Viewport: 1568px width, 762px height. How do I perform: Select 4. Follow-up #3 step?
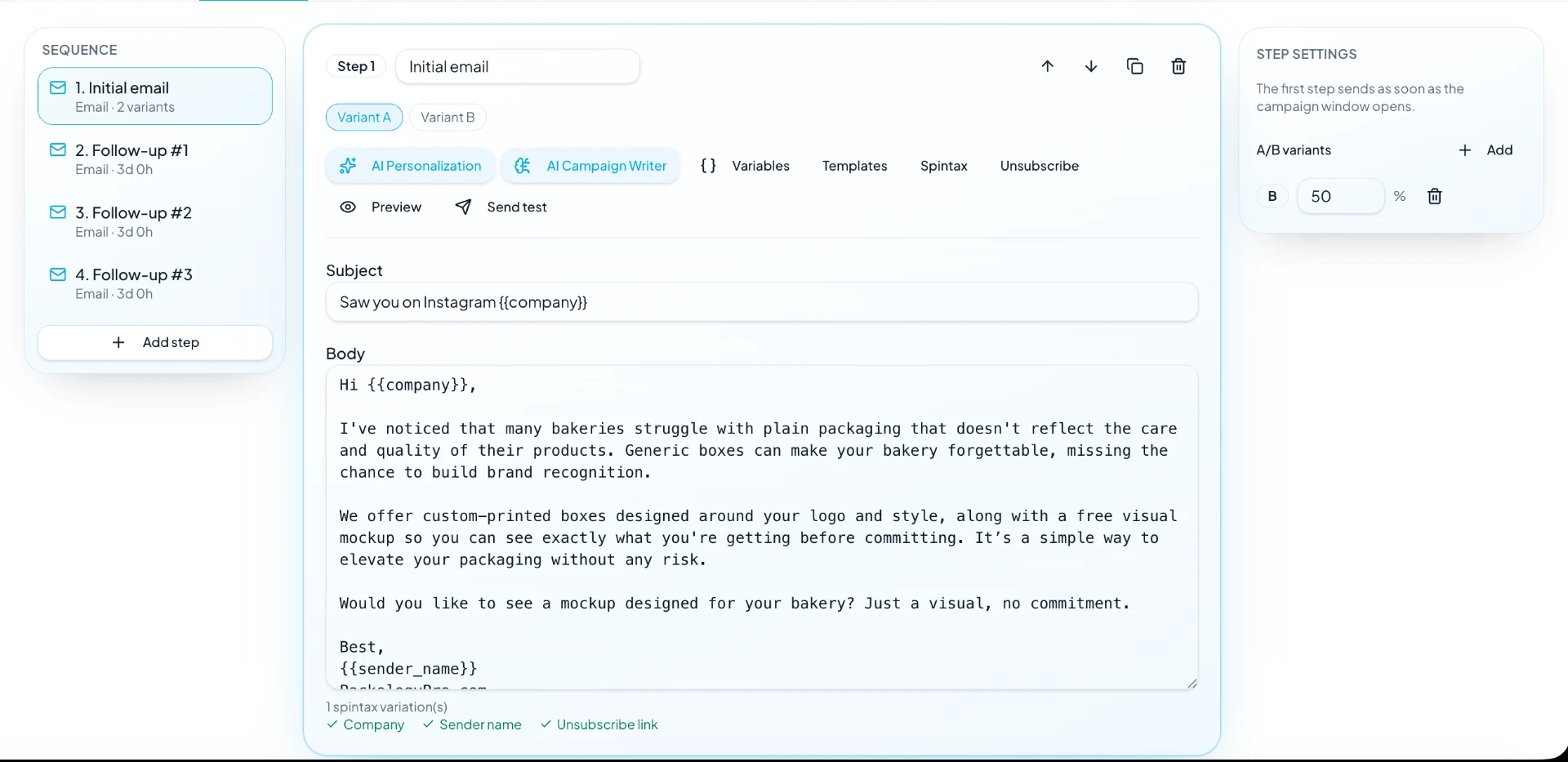tap(155, 283)
